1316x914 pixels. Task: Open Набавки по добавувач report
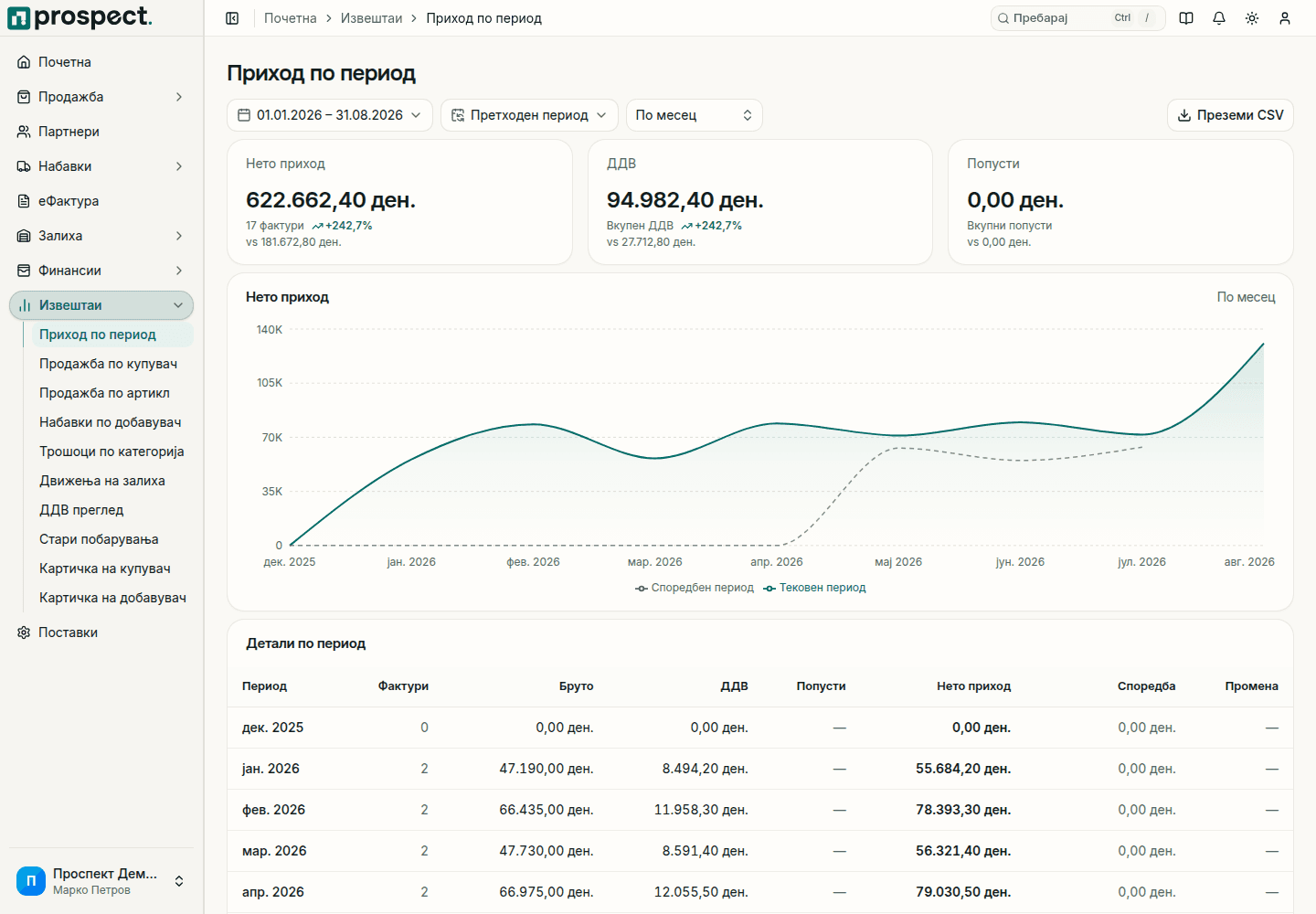pyautogui.click(x=112, y=422)
